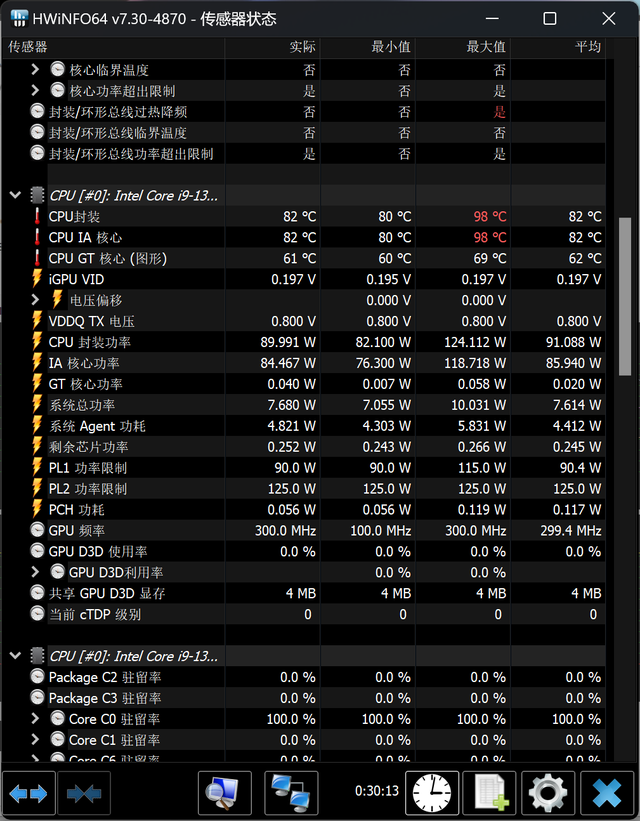Click the 299.4 MHz average GPU frequency

pyautogui.click(x=571, y=530)
